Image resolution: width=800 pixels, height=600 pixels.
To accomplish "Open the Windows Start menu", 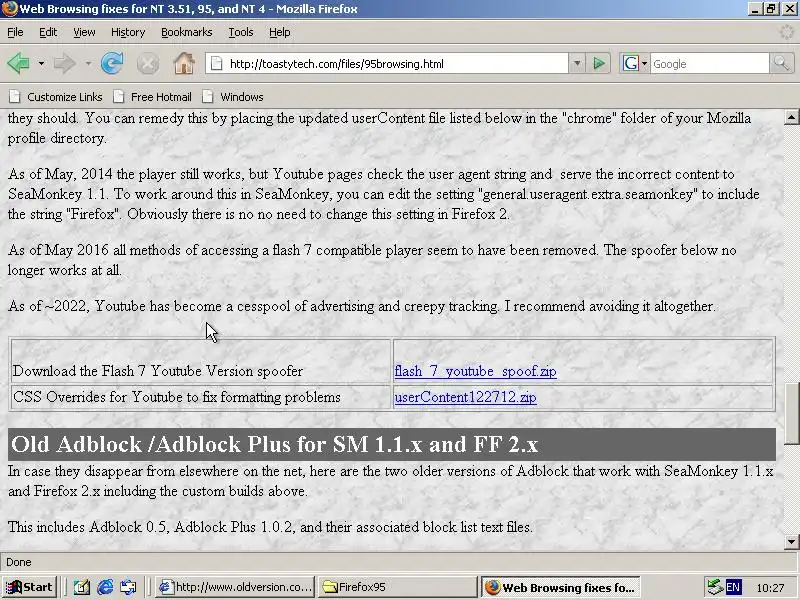I will 30,587.
